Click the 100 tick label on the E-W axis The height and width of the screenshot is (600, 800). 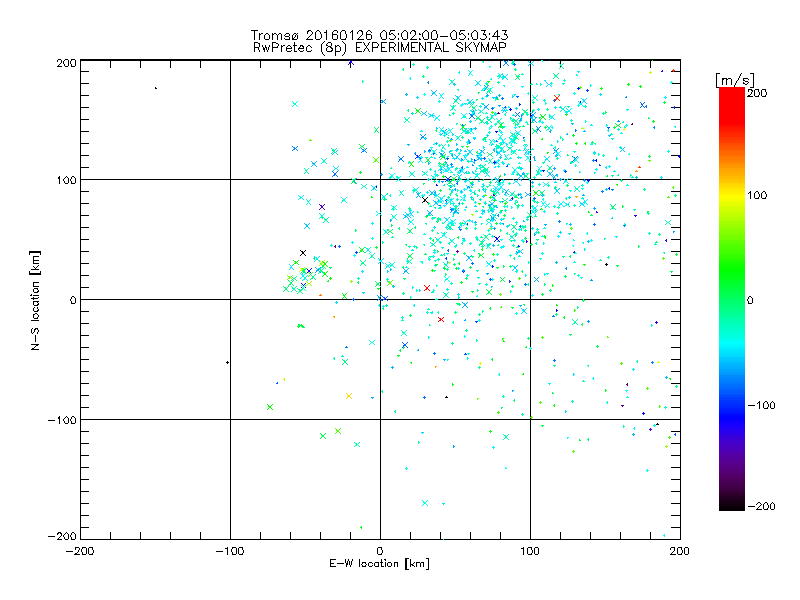[x=530, y=551]
